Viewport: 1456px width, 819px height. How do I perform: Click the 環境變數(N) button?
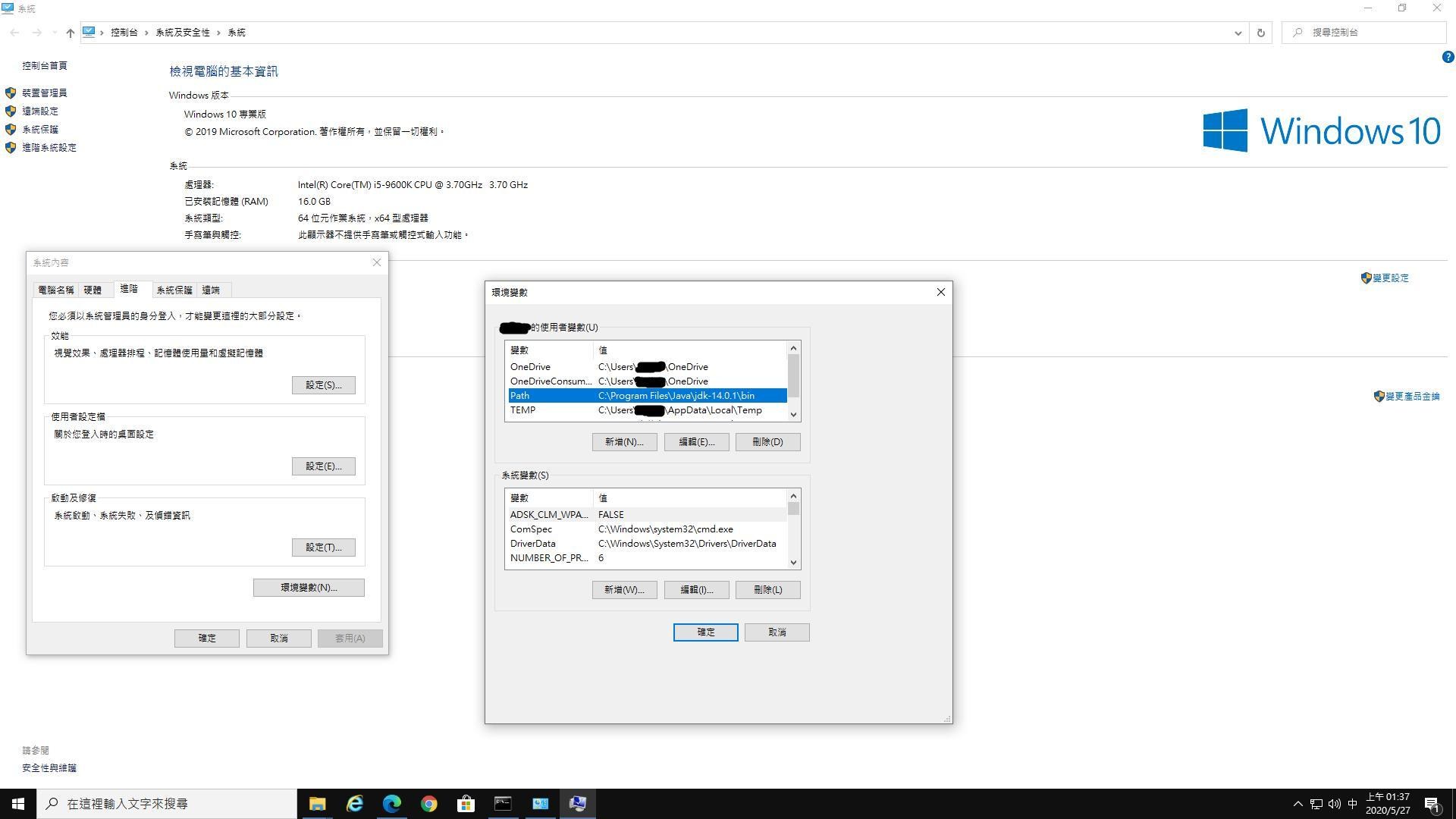point(308,587)
